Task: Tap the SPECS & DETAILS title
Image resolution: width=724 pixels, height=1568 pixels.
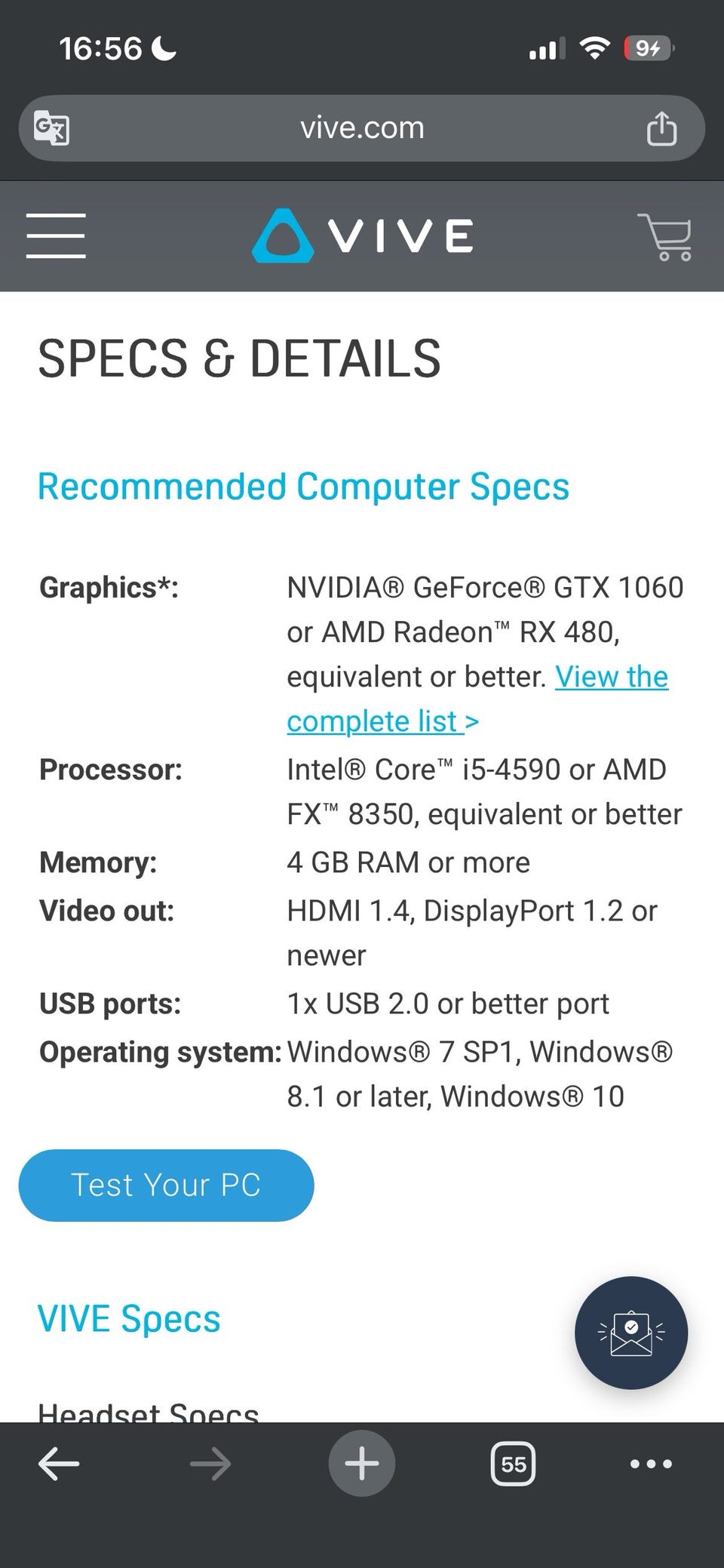Action: 239,358
